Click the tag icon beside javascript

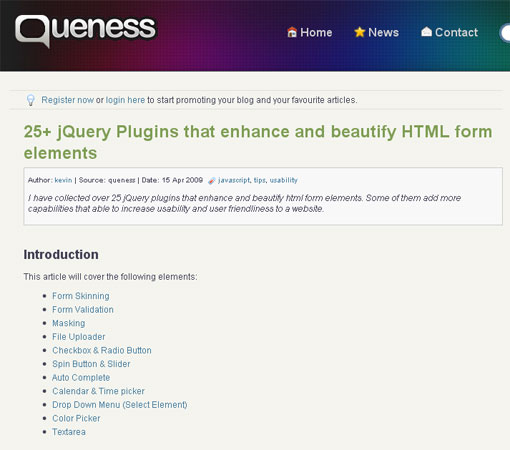[x=211, y=181]
